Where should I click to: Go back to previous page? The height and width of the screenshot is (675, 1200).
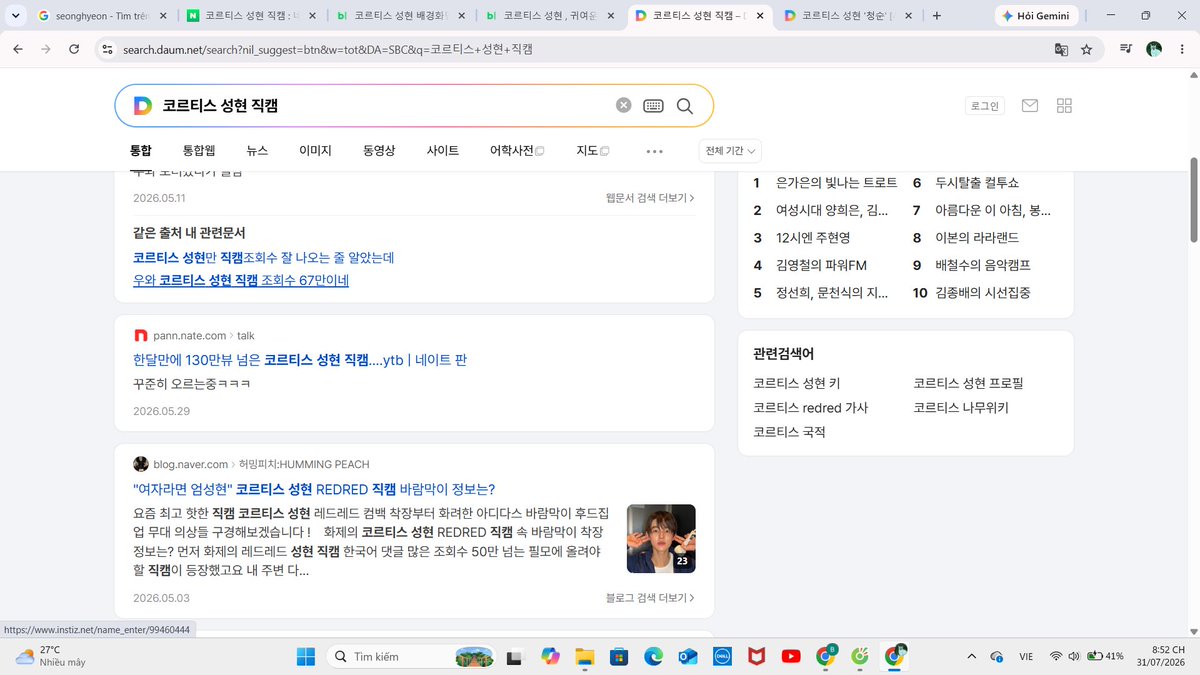click(x=18, y=49)
